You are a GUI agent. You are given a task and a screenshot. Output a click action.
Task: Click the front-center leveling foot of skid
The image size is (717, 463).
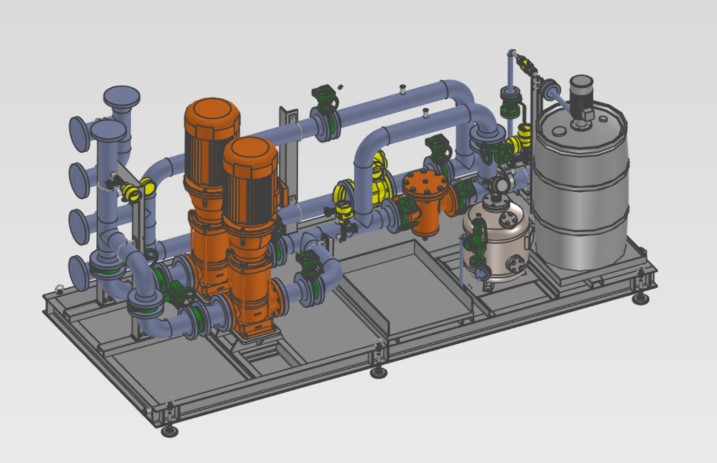(378, 371)
